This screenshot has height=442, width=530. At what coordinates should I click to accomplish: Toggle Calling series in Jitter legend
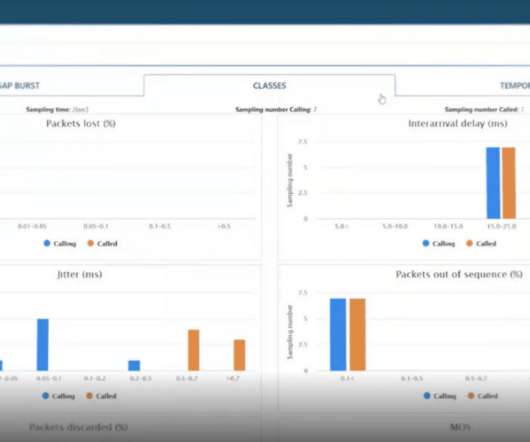pos(58,396)
